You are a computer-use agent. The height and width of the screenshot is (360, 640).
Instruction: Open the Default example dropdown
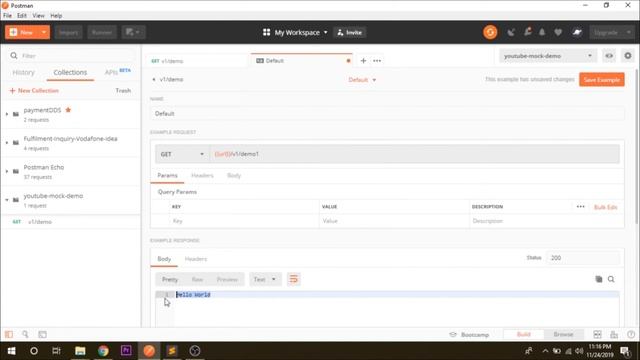click(x=362, y=80)
